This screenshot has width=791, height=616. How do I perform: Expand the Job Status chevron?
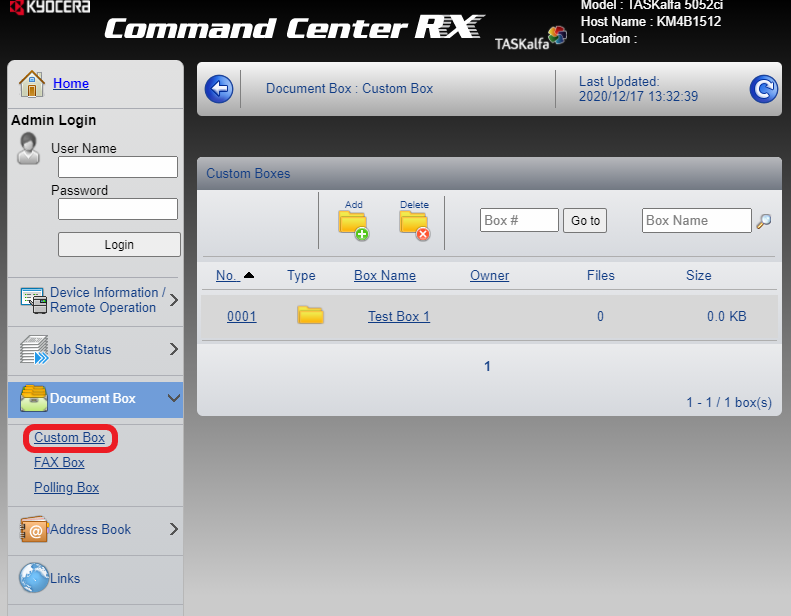point(174,349)
